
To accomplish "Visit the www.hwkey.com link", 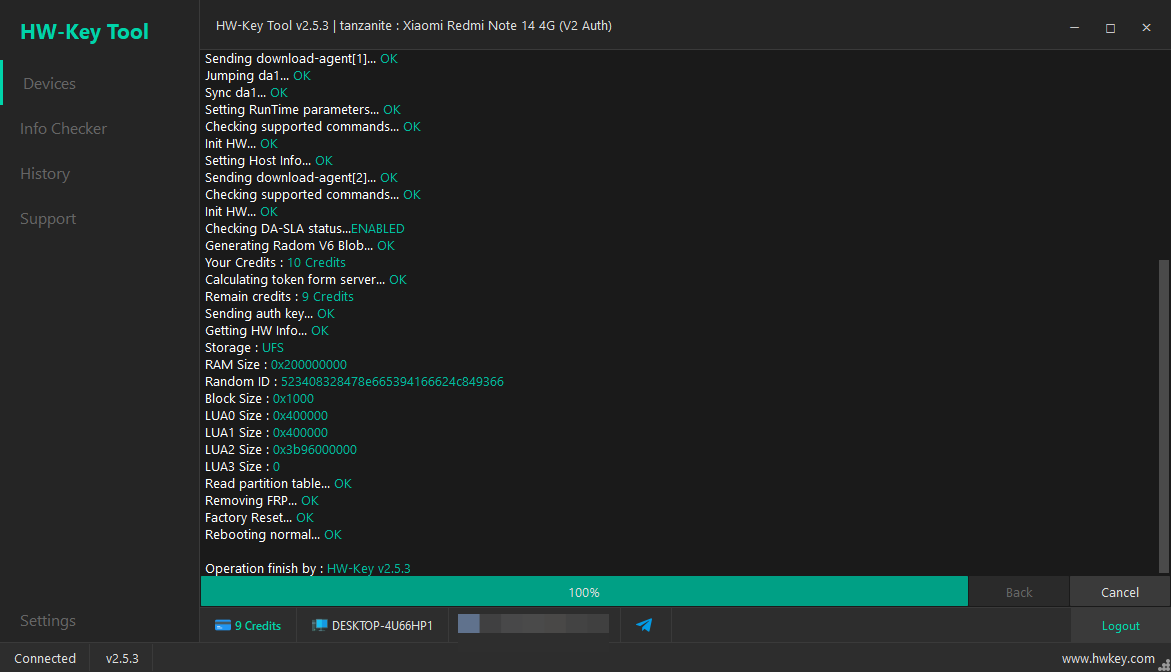I will click(1108, 659).
